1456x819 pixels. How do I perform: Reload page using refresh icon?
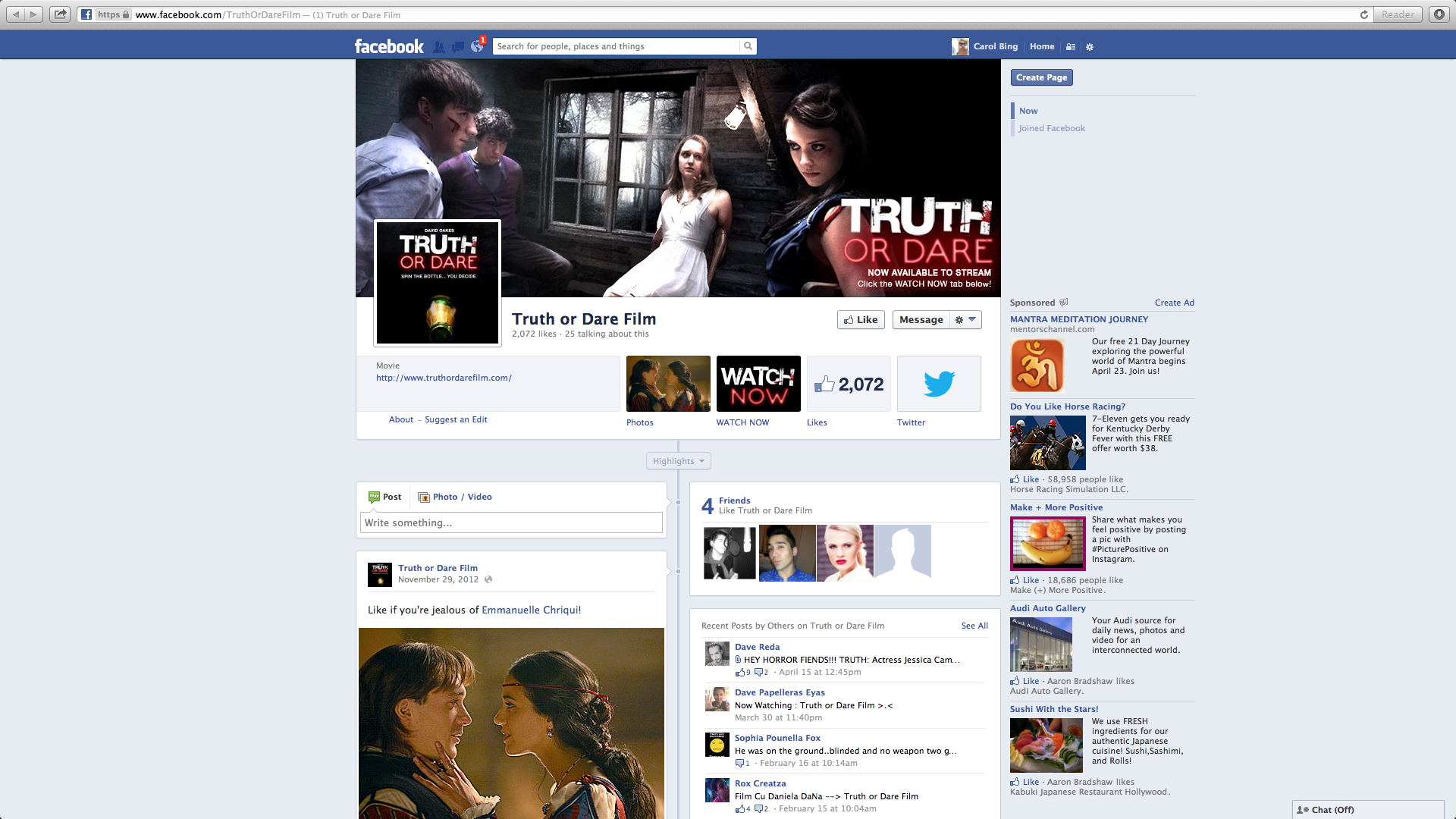(x=1363, y=14)
